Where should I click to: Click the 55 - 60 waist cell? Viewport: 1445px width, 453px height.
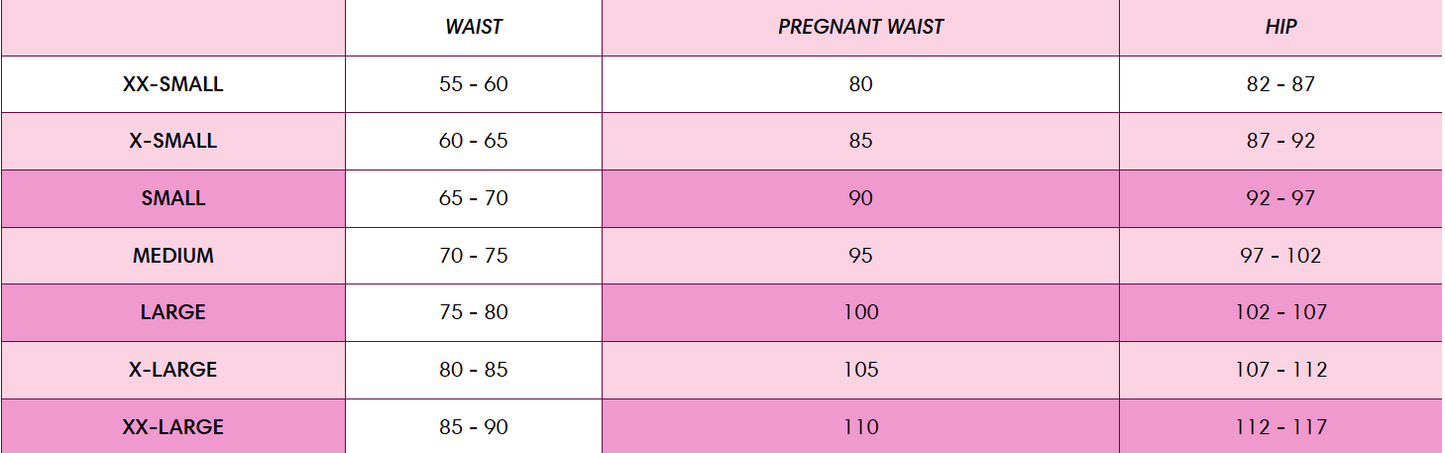pyautogui.click(x=473, y=84)
